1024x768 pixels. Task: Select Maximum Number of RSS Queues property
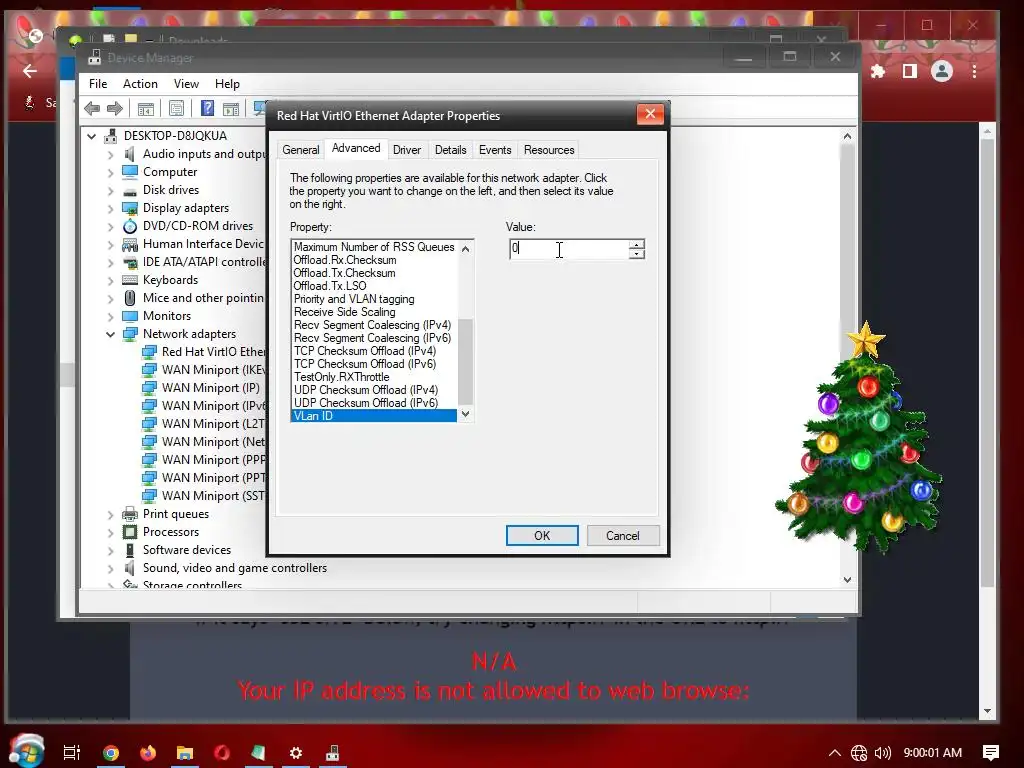pos(374,247)
